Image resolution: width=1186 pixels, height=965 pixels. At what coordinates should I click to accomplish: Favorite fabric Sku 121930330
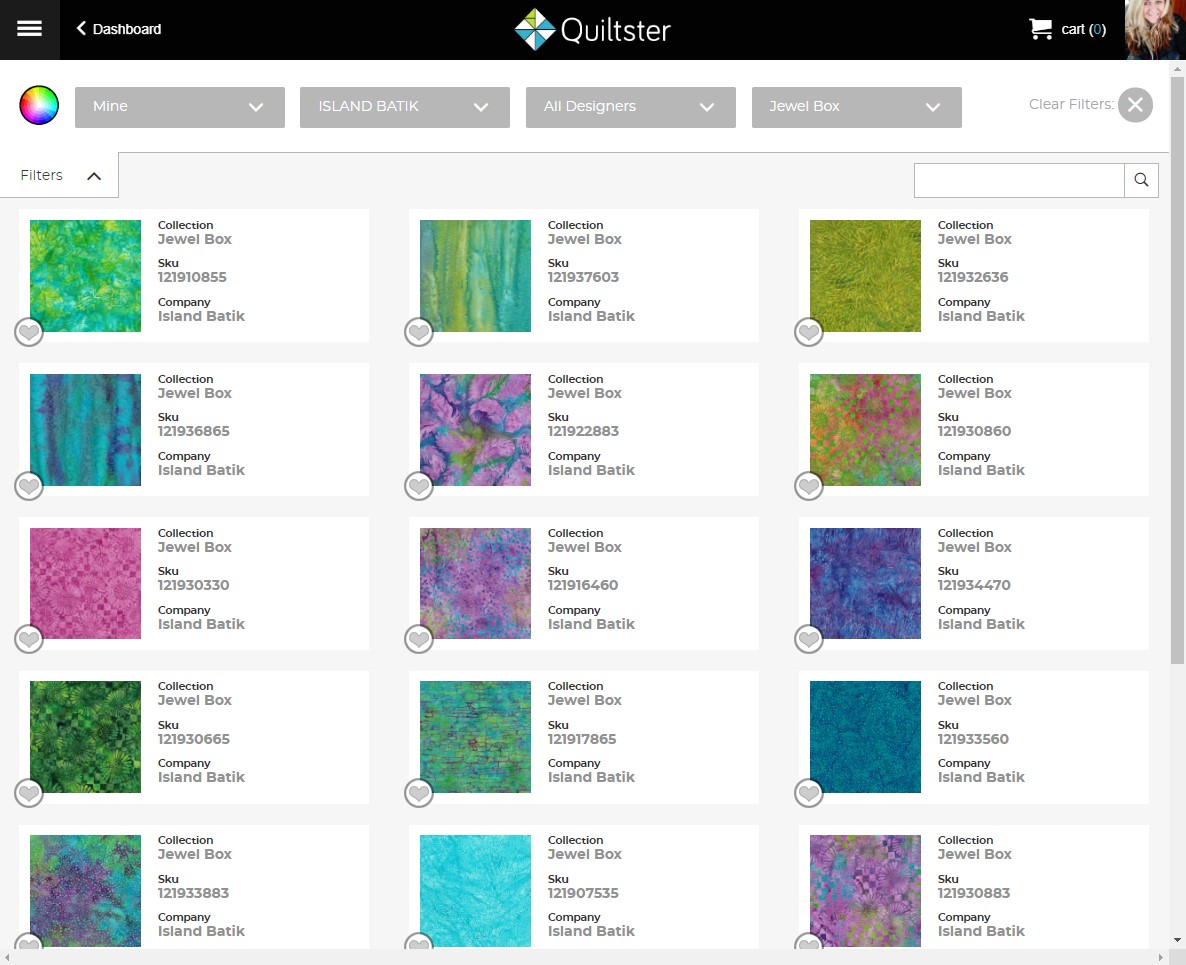(x=29, y=639)
